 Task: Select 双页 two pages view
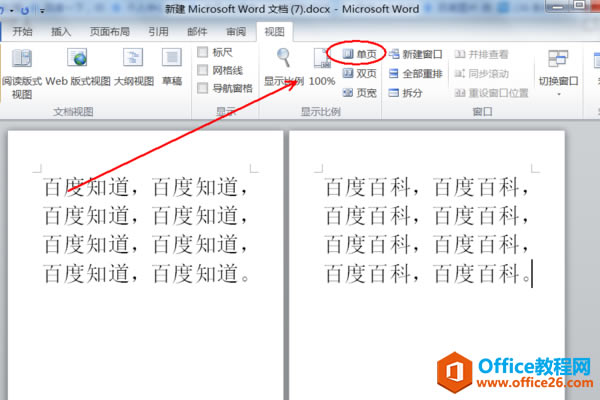tap(359, 73)
